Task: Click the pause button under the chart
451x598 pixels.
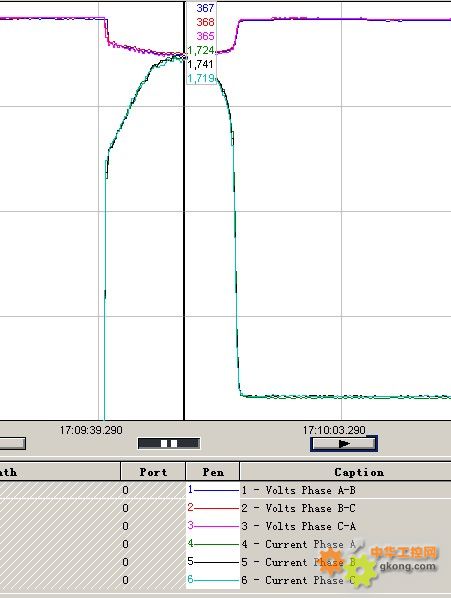Action: [x=169, y=443]
